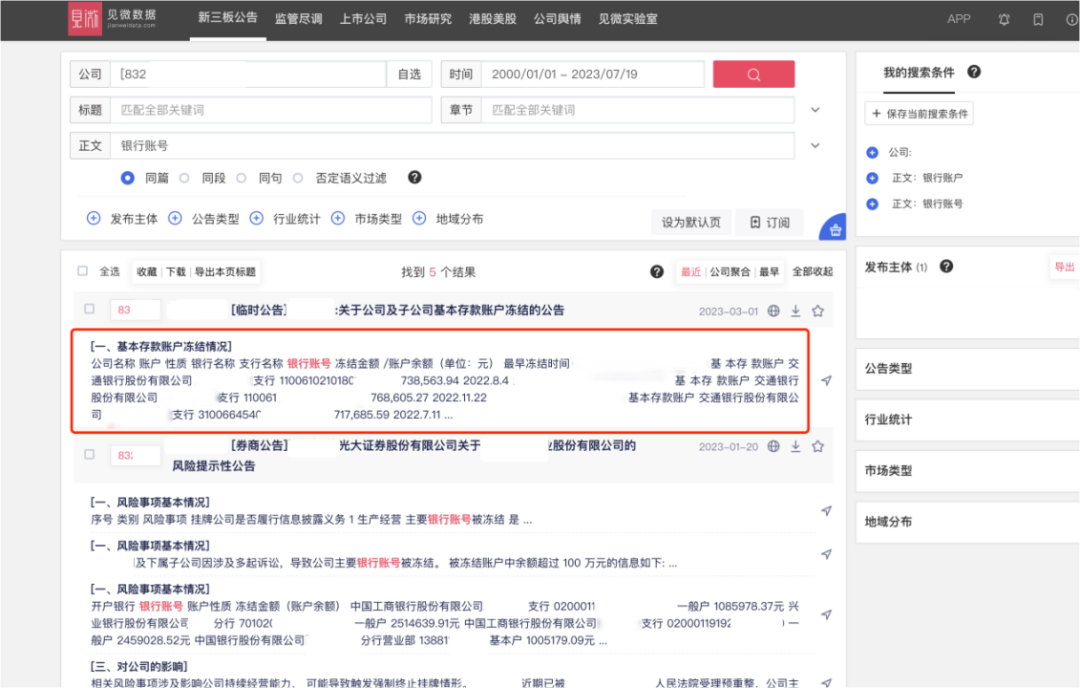Screen dimensions: 1080x688
Task: Download the 2023-01-20 announcement
Action: point(796,446)
